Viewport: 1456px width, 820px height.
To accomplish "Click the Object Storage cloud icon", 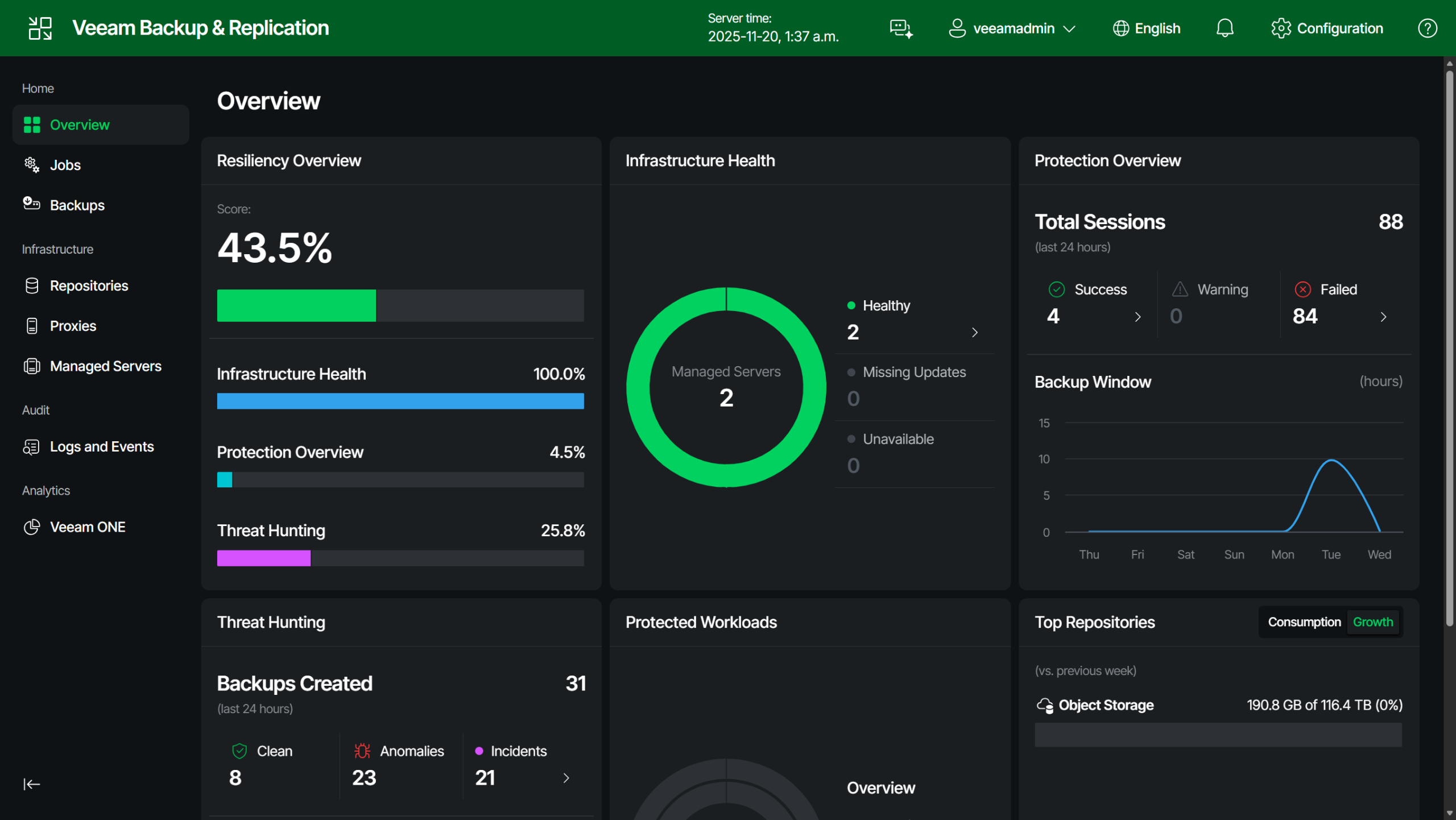I will coord(1045,705).
